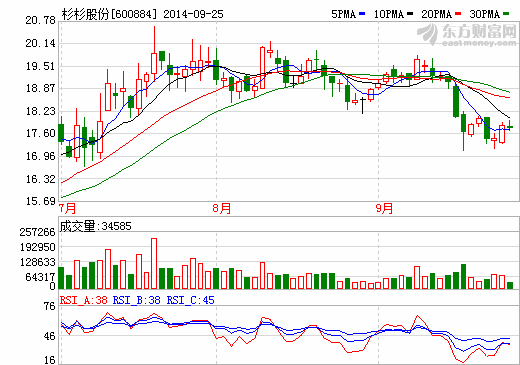Select the 30PMA legend label

tap(485, 14)
